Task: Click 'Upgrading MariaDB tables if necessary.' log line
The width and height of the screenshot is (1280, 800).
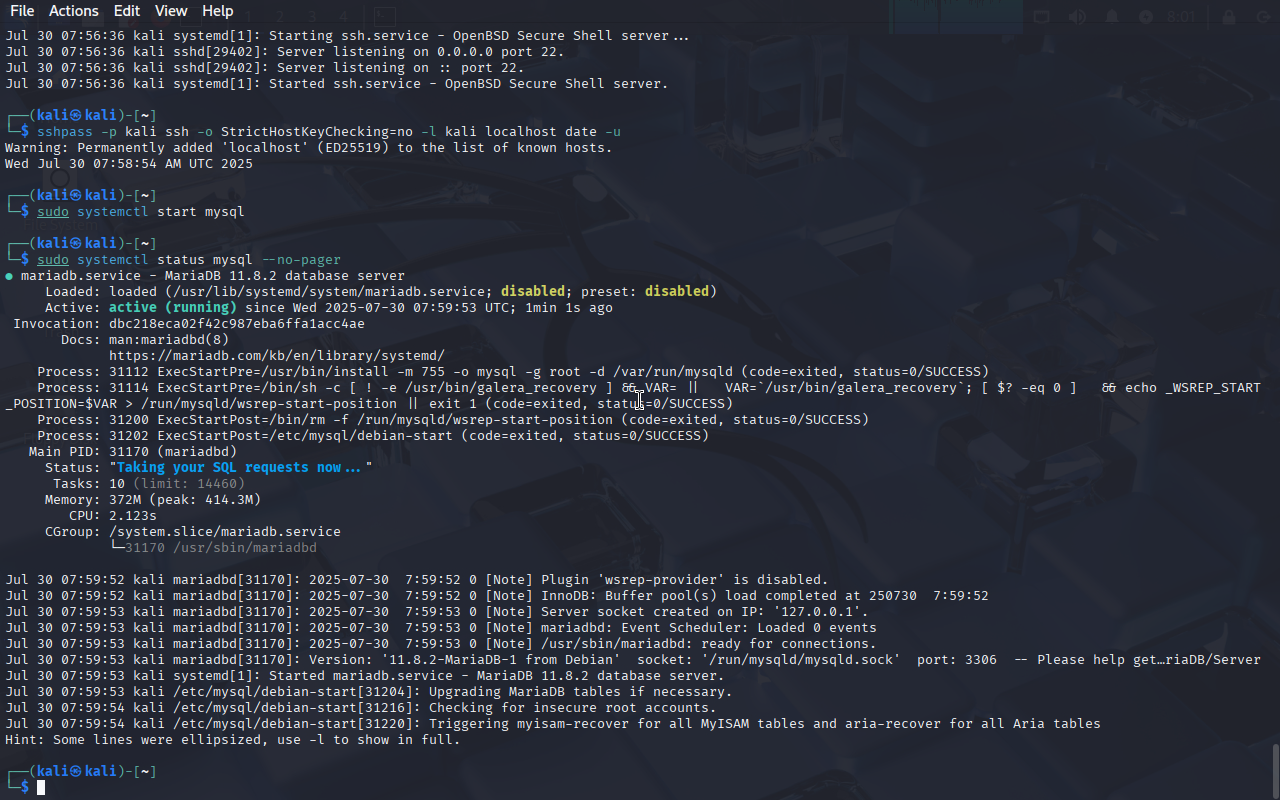Action: pyautogui.click(x=369, y=692)
